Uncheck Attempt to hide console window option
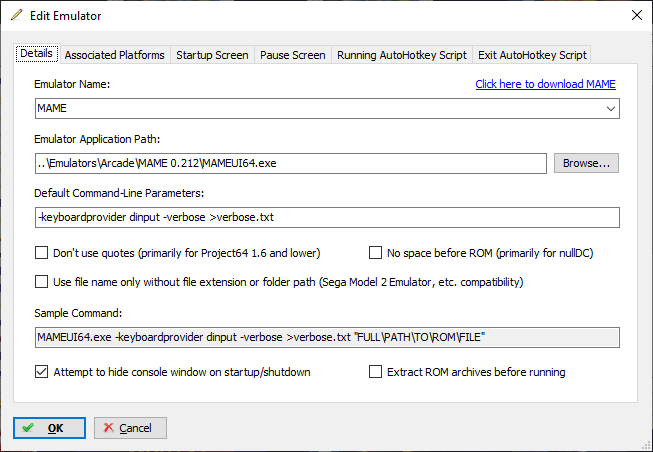The image size is (653, 452). [x=41, y=372]
